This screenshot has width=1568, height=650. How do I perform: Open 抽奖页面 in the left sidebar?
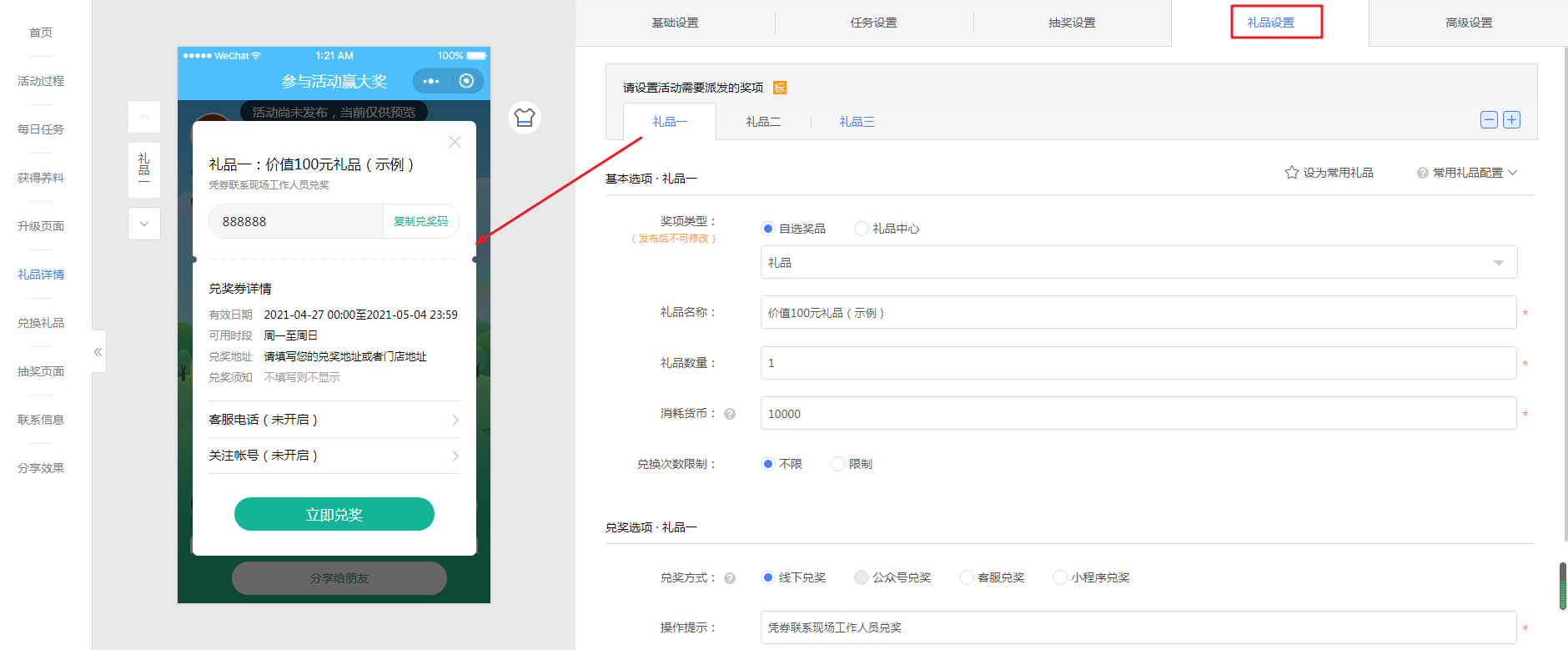click(41, 371)
